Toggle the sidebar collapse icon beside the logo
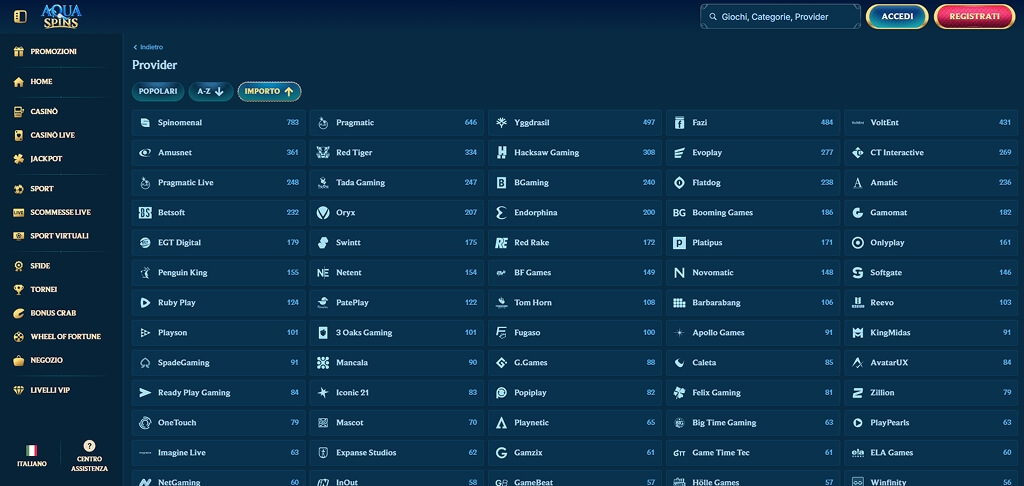Screen dimensions: 1024x486 20,16
